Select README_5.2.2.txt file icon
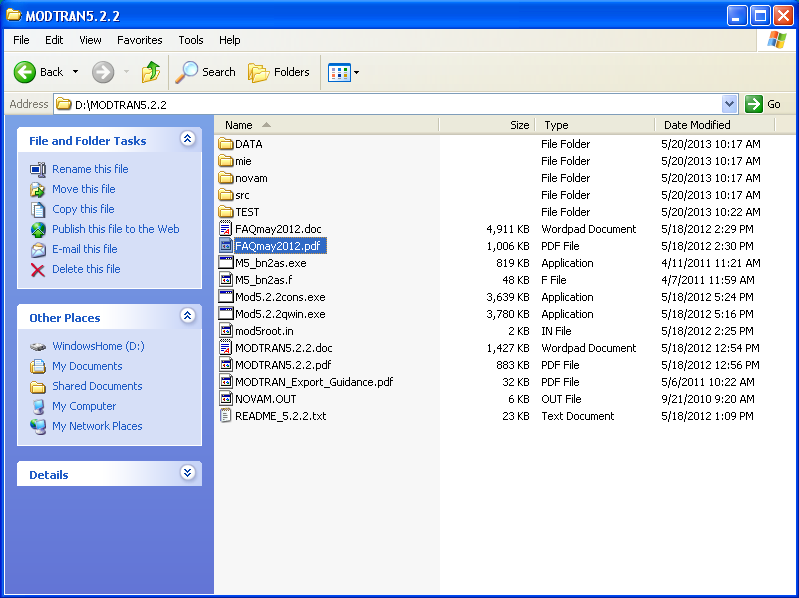Image resolution: width=799 pixels, height=598 pixels. 225,416
